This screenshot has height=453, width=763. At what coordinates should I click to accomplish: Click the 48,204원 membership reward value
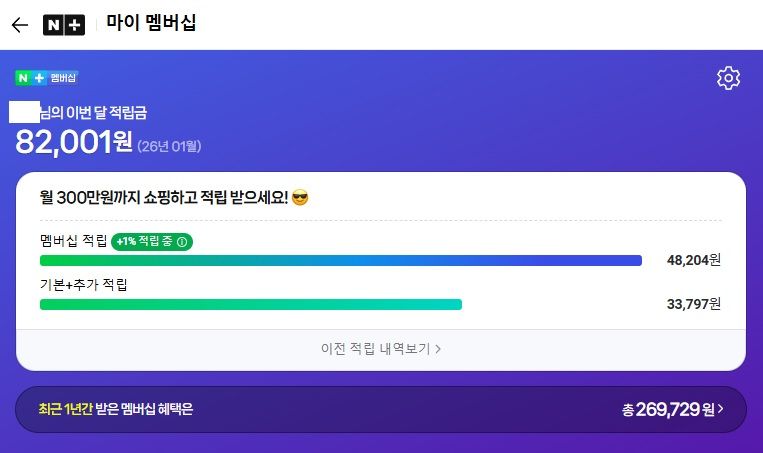tap(693, 260)
